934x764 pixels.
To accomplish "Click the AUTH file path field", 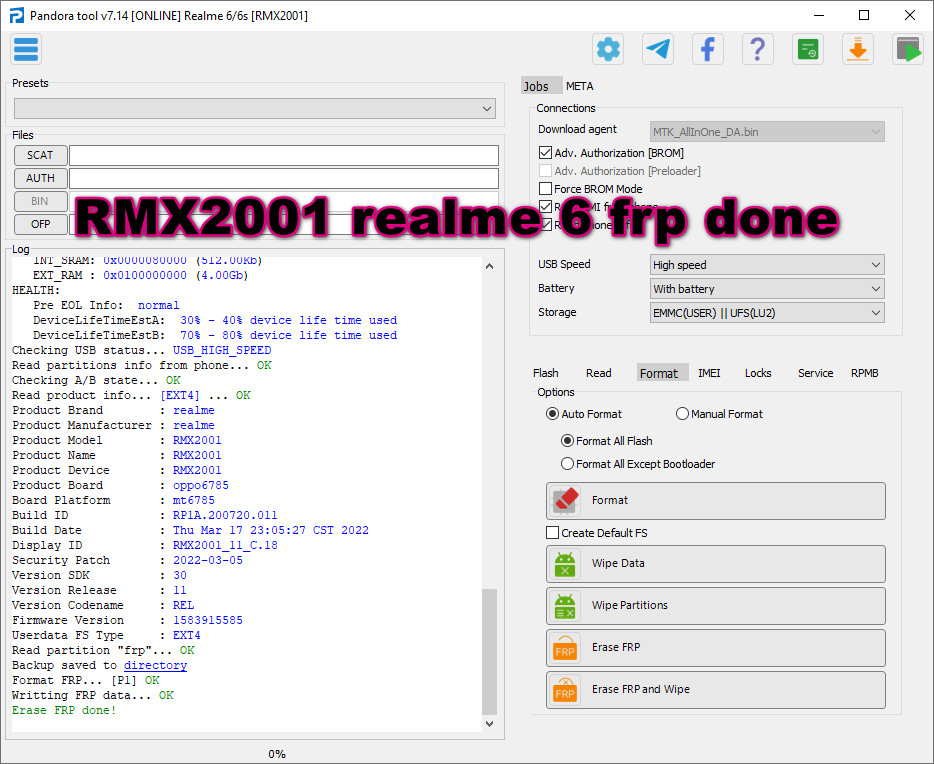I will (284, 179).
